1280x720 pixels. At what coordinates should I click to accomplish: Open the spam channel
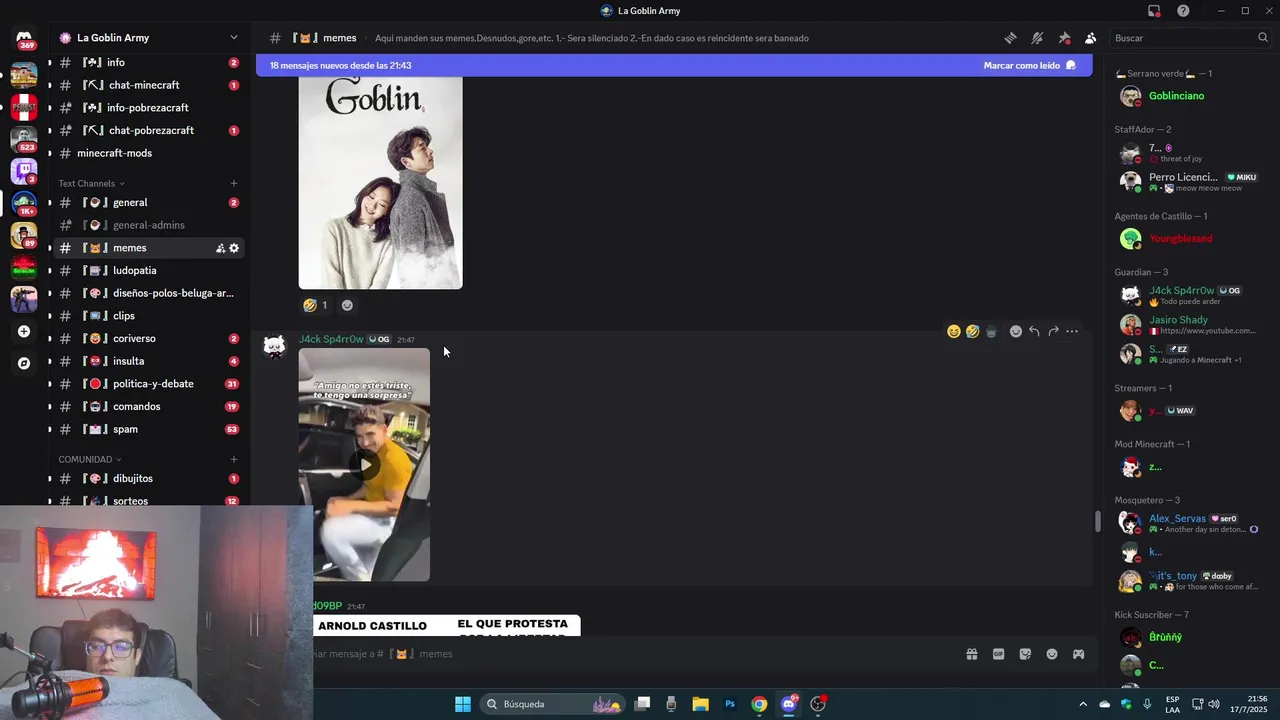pos(149,429)
